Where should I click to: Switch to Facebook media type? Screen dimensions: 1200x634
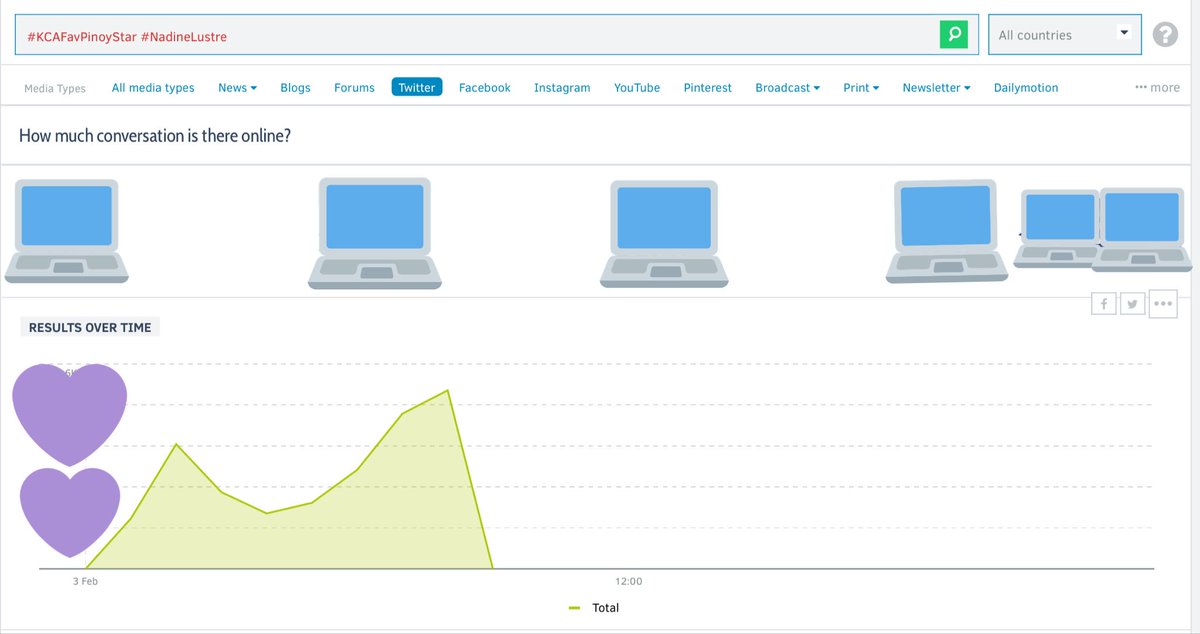(x=484, y=88)
